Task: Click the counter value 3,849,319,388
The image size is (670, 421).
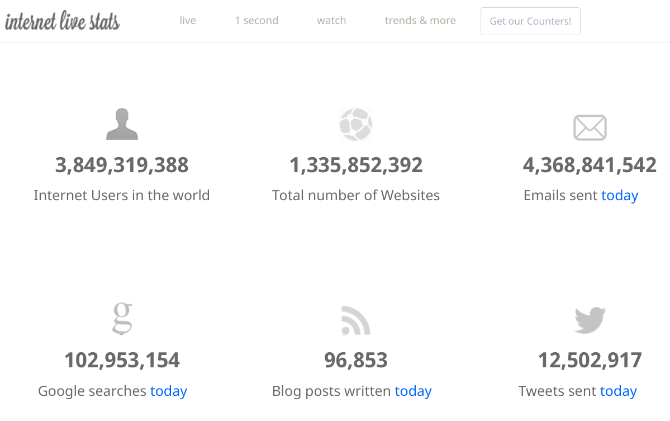Action: (x=122, y=165)
